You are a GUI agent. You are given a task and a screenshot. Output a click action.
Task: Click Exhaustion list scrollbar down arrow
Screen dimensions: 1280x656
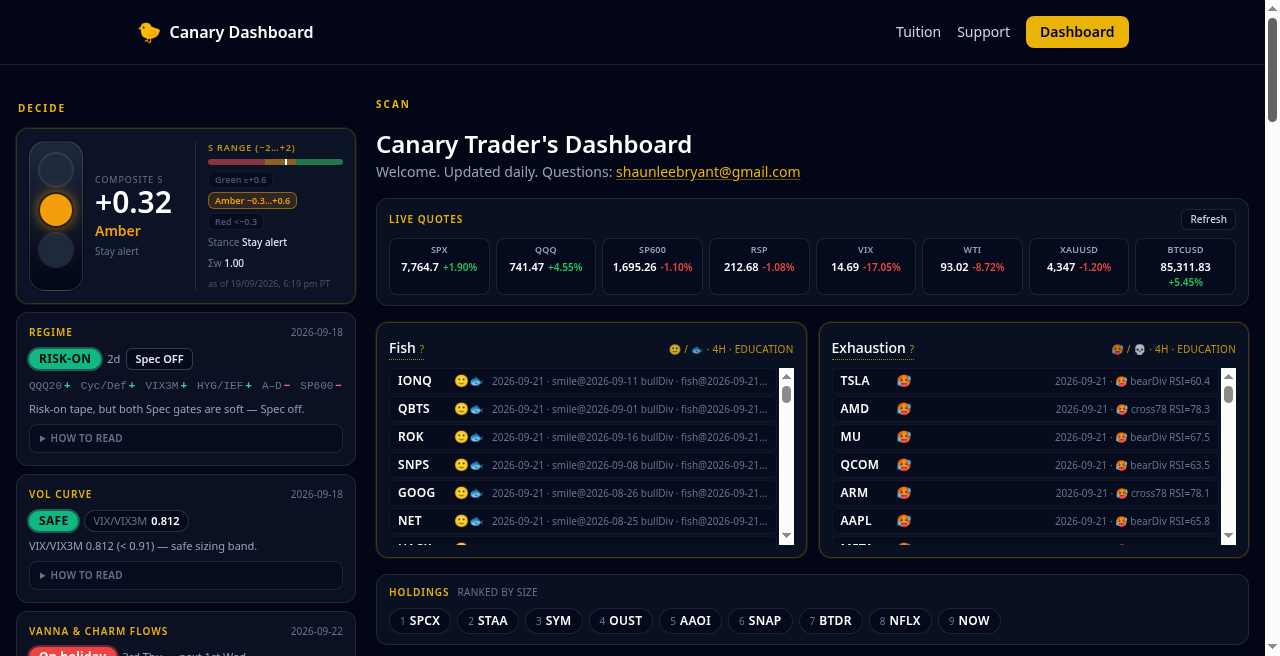click(1229, 537)
